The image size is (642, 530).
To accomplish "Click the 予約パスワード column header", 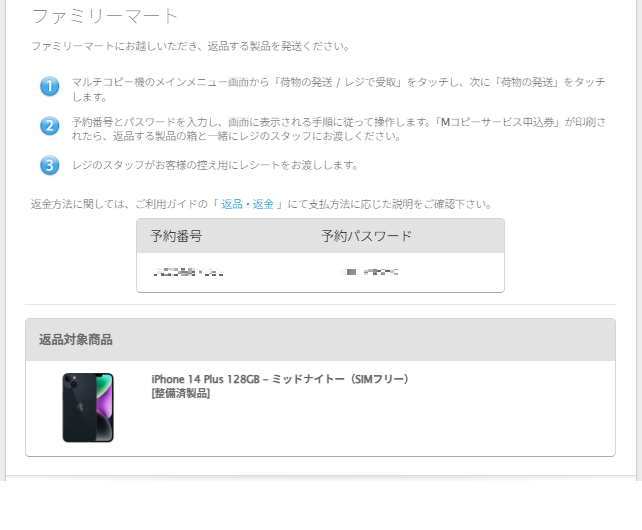I will (x=366, y=236).
